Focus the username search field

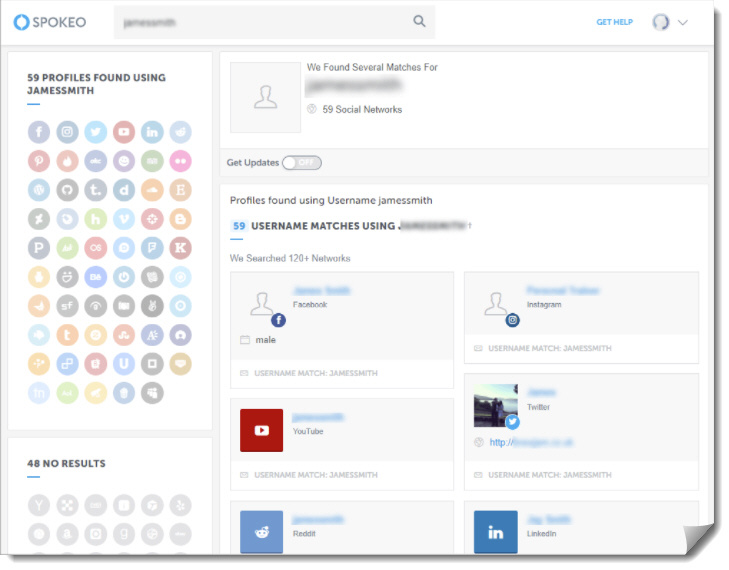point(274,22)
